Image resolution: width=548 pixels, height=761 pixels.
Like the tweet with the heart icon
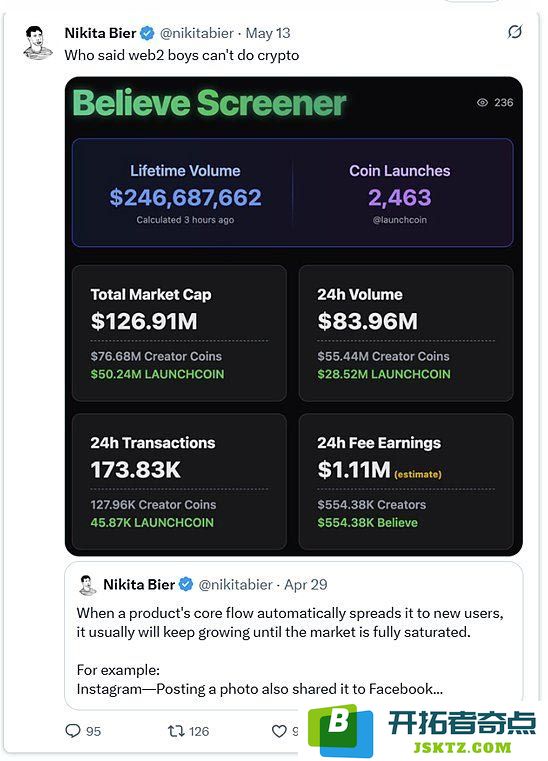[x=279, y=731]
